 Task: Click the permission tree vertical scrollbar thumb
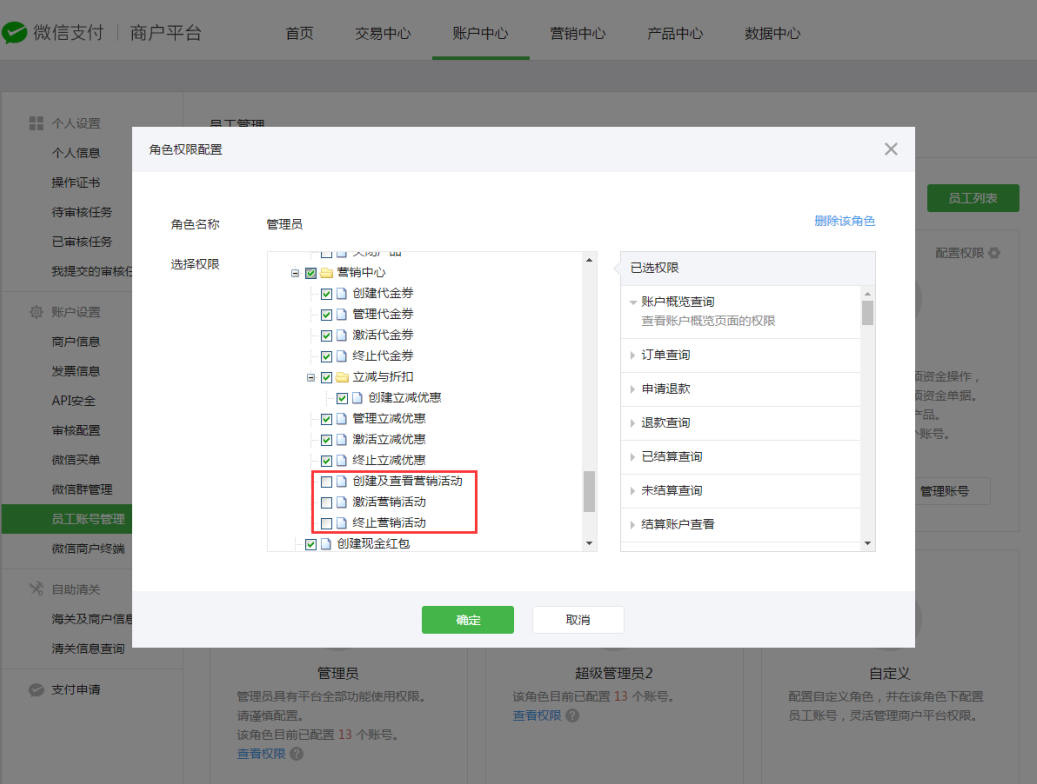(x=589, y=490)
